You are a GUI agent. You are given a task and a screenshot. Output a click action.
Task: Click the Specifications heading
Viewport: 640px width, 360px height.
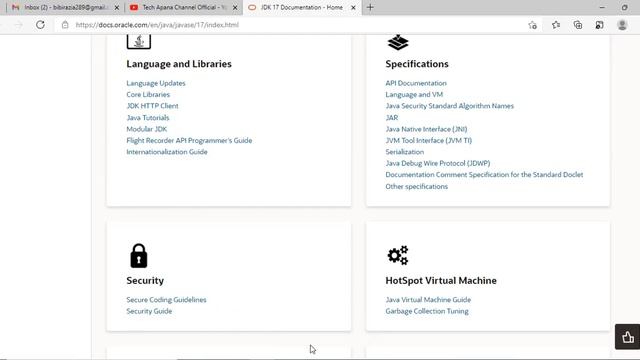[x=417, y=64]
